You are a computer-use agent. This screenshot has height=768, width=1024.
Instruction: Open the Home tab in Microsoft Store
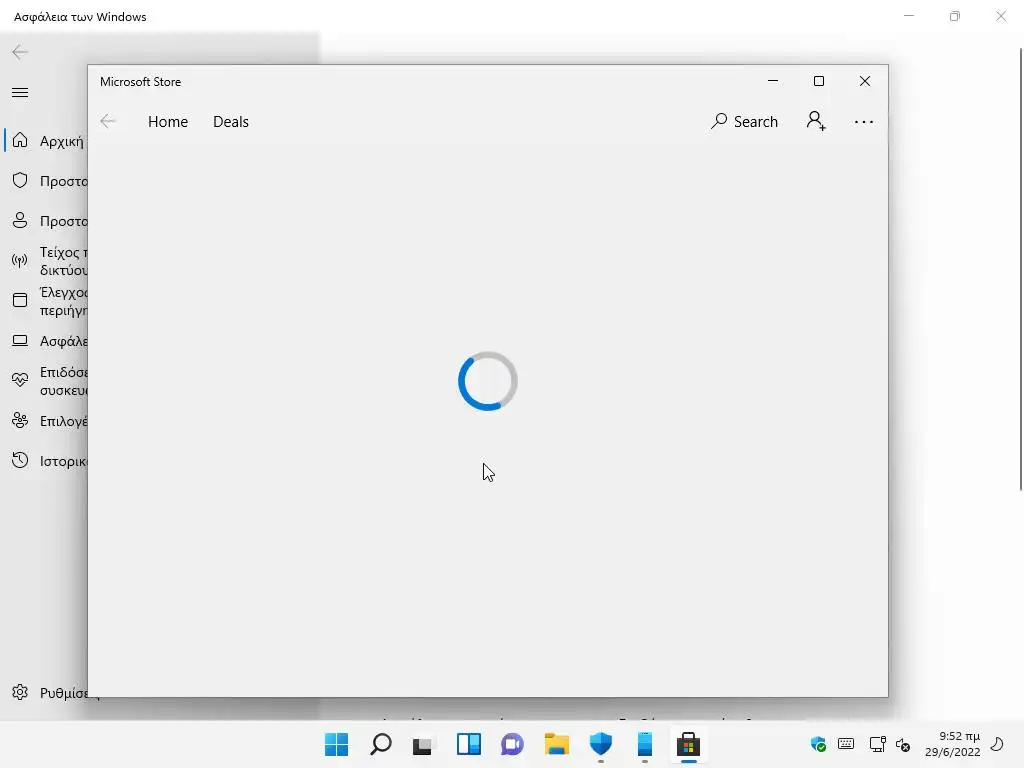[168, 121]
